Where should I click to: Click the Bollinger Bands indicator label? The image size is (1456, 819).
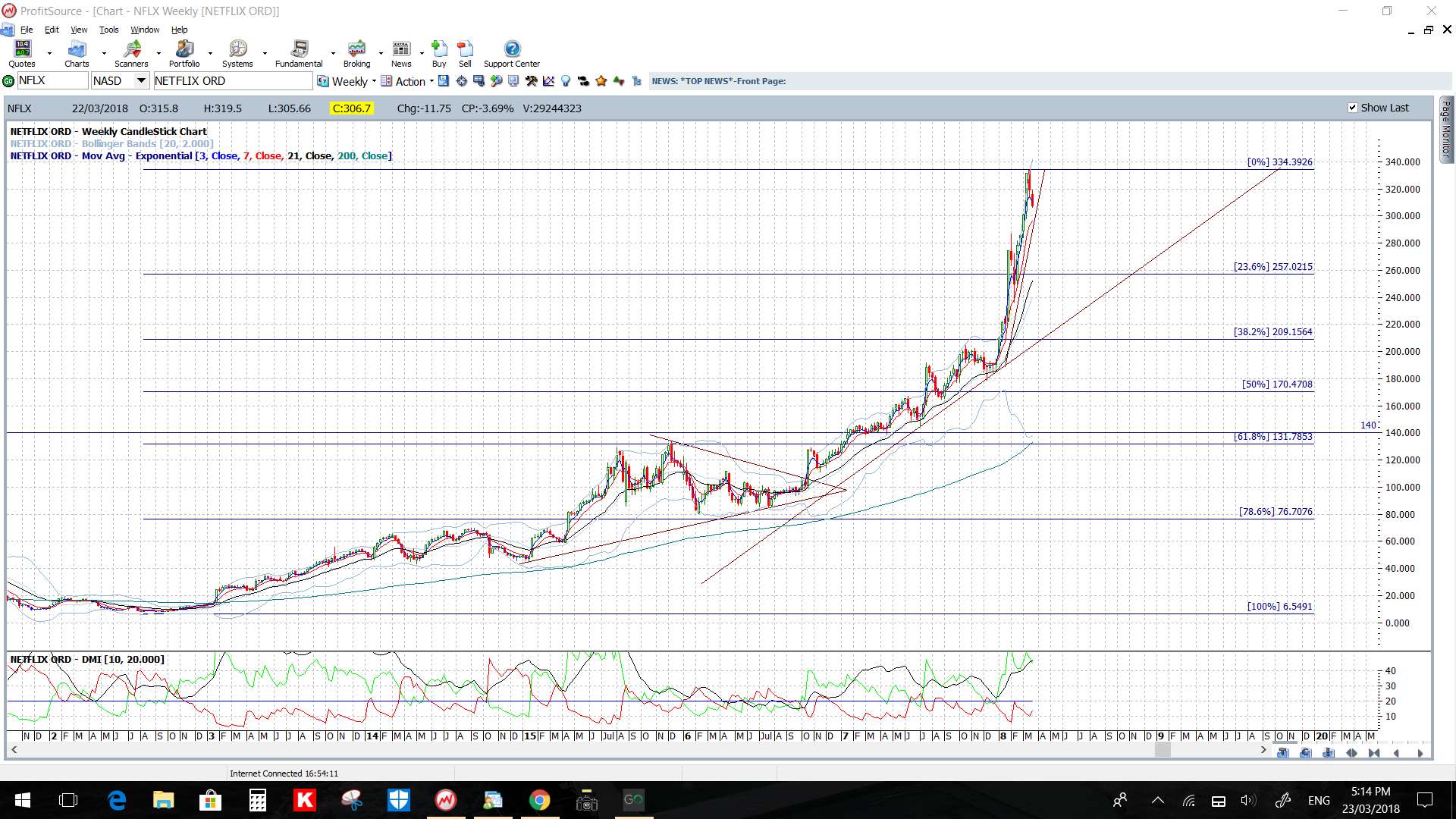(x=111, y=143)
